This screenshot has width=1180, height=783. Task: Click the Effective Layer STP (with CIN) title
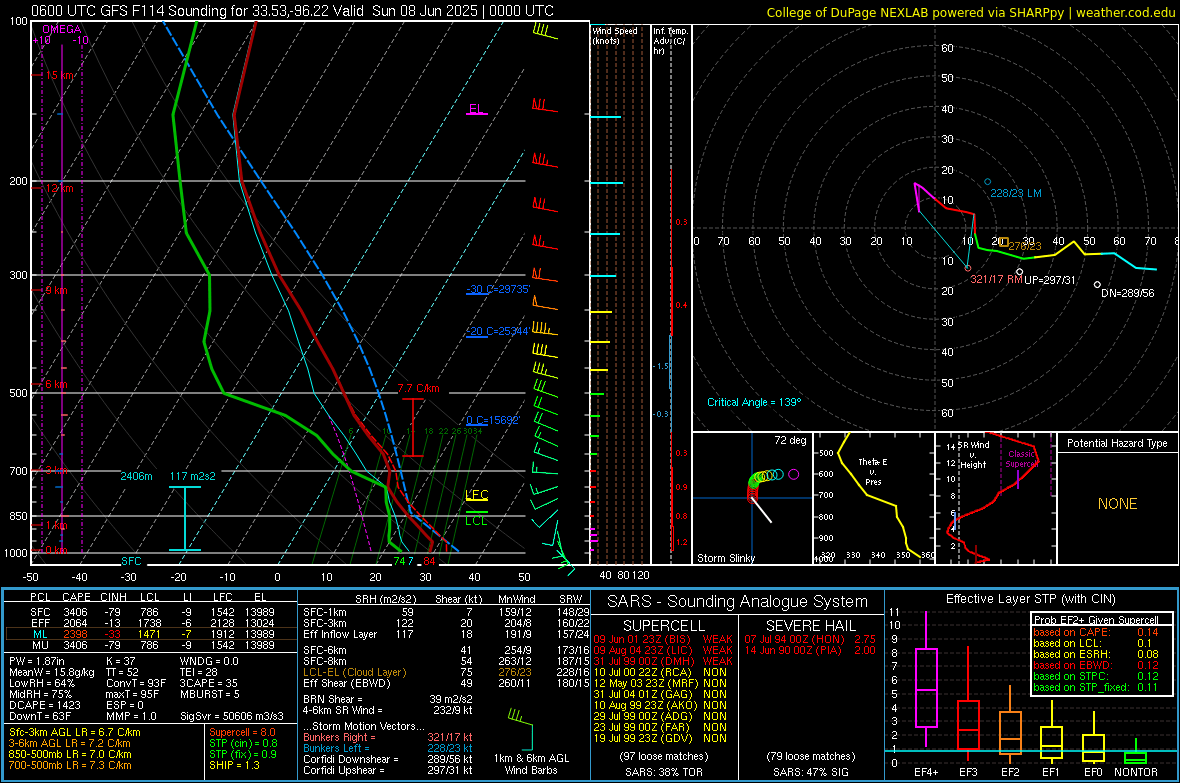[1030, 599]
